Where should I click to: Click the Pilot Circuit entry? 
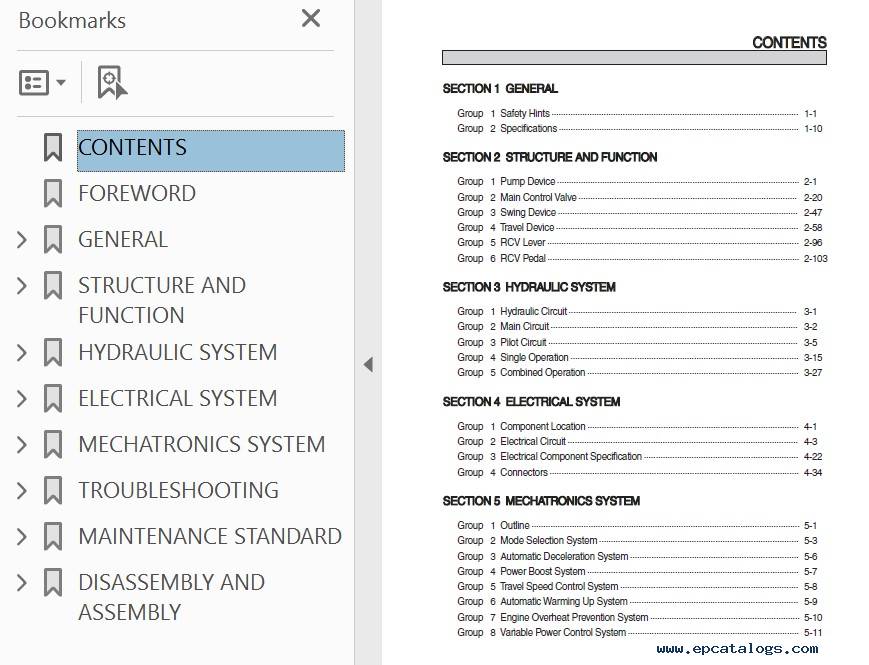point(637,342)
